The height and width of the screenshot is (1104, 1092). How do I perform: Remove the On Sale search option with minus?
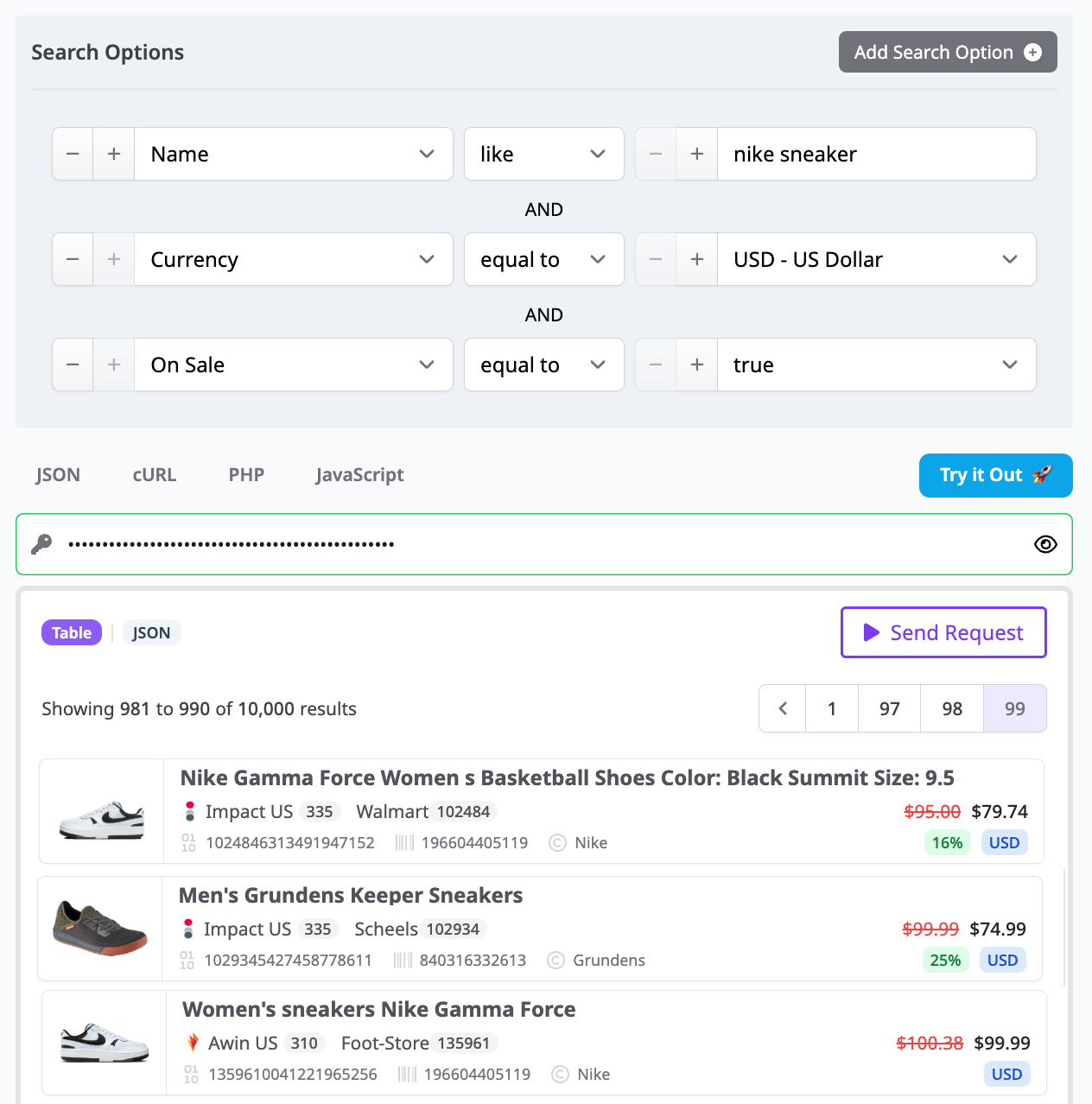coord(73,365)
